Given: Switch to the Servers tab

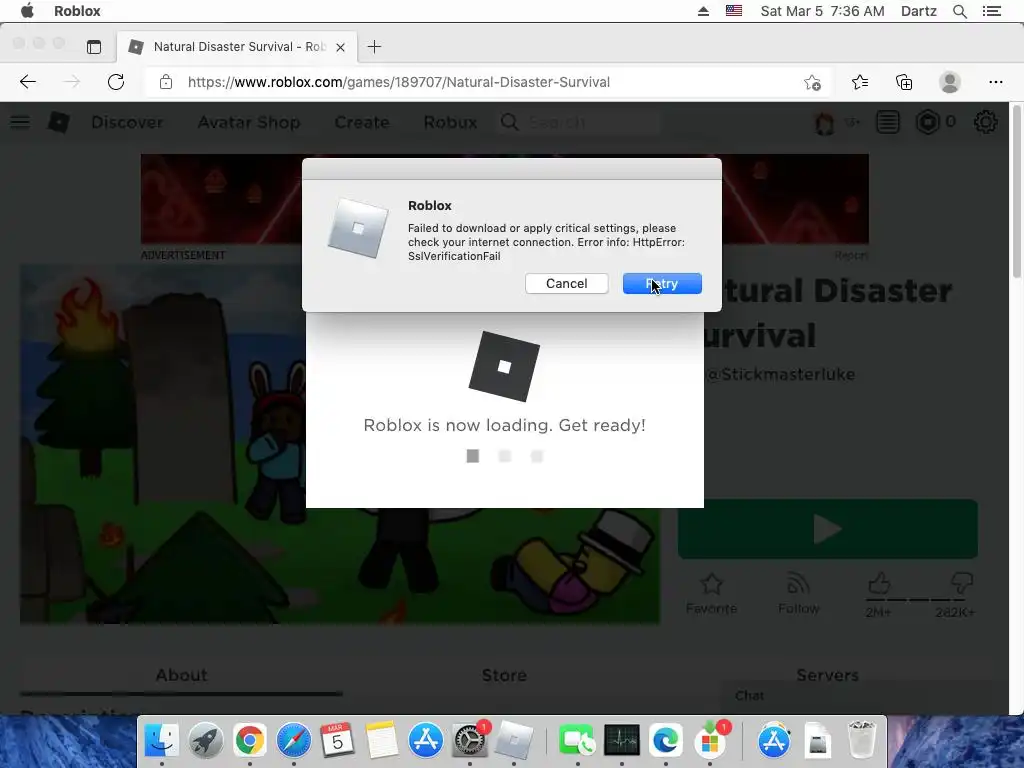Looking at the screenshot, I should pos(827,675).
